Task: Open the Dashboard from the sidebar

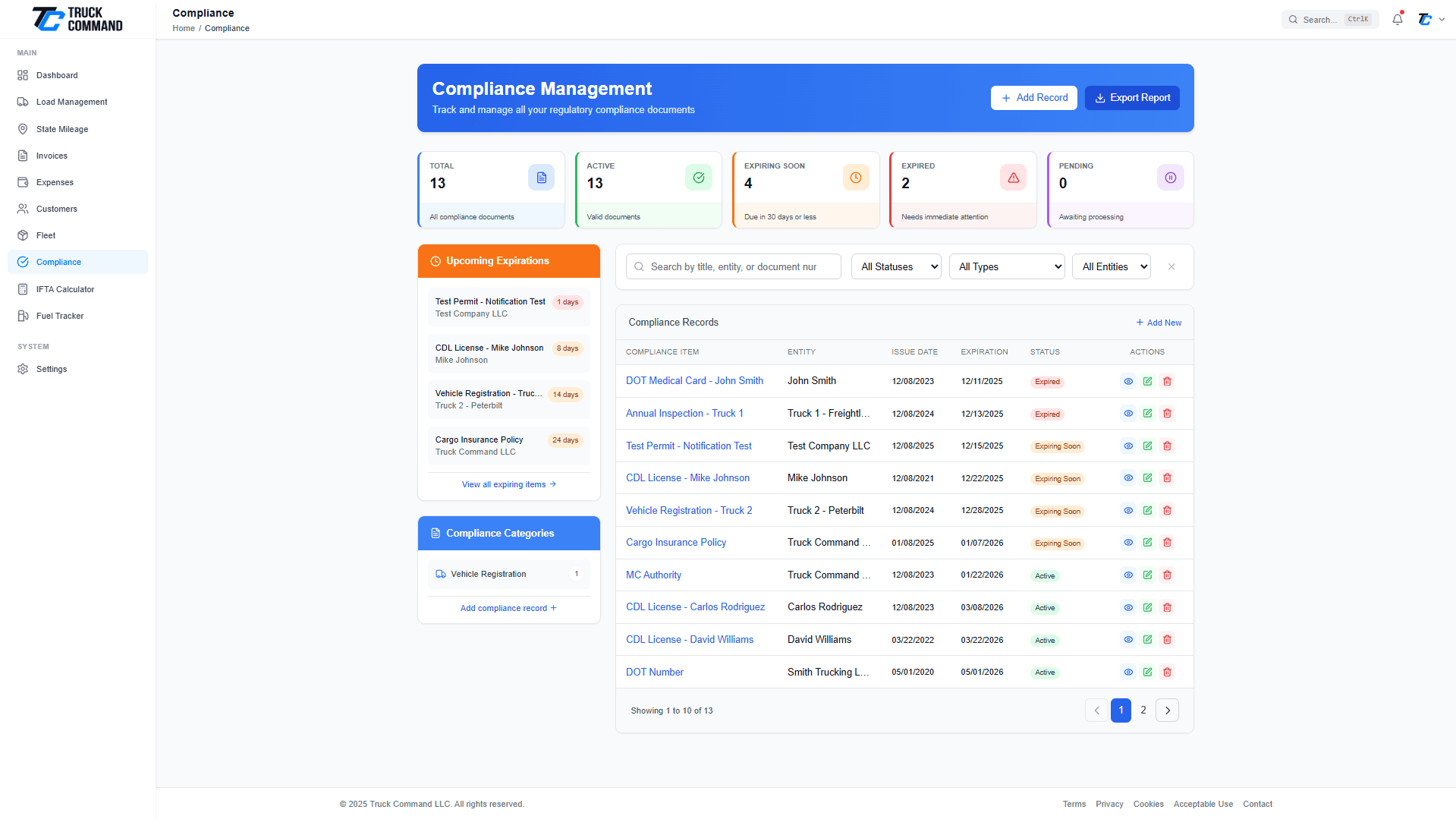Action: 57,75
